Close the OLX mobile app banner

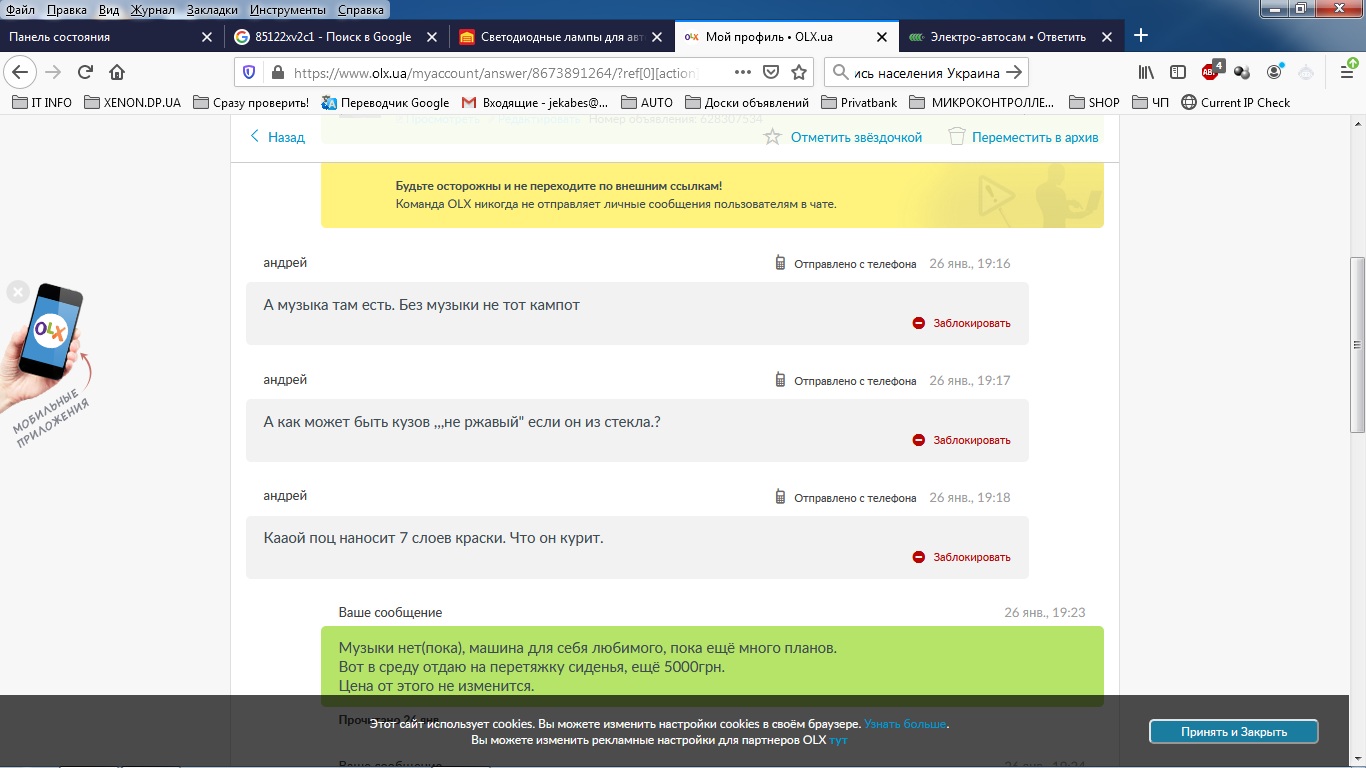(x=17, y=292)
